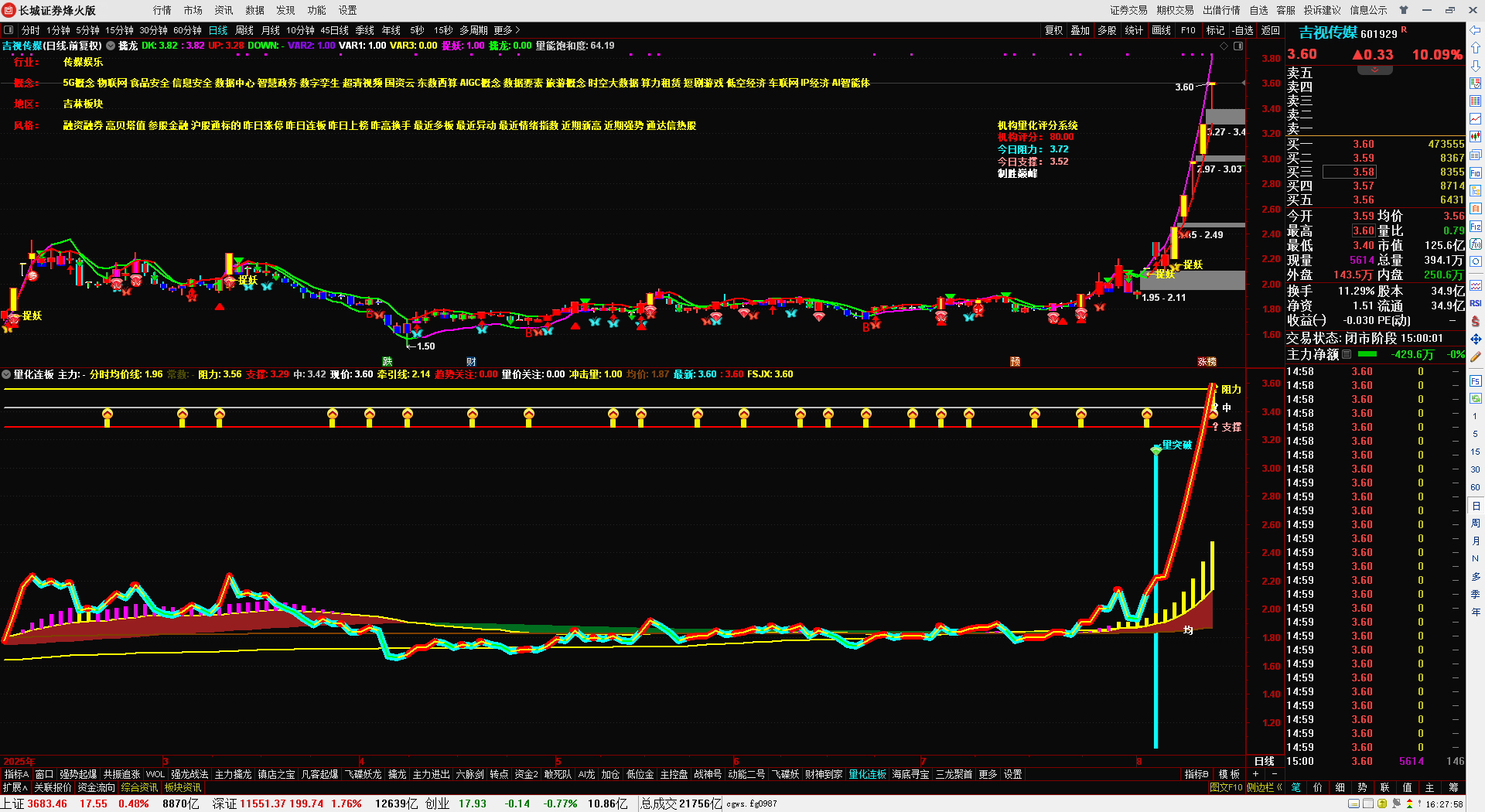
Task: Click the 画线 drawing button
Action: [x=1161, y=30]
